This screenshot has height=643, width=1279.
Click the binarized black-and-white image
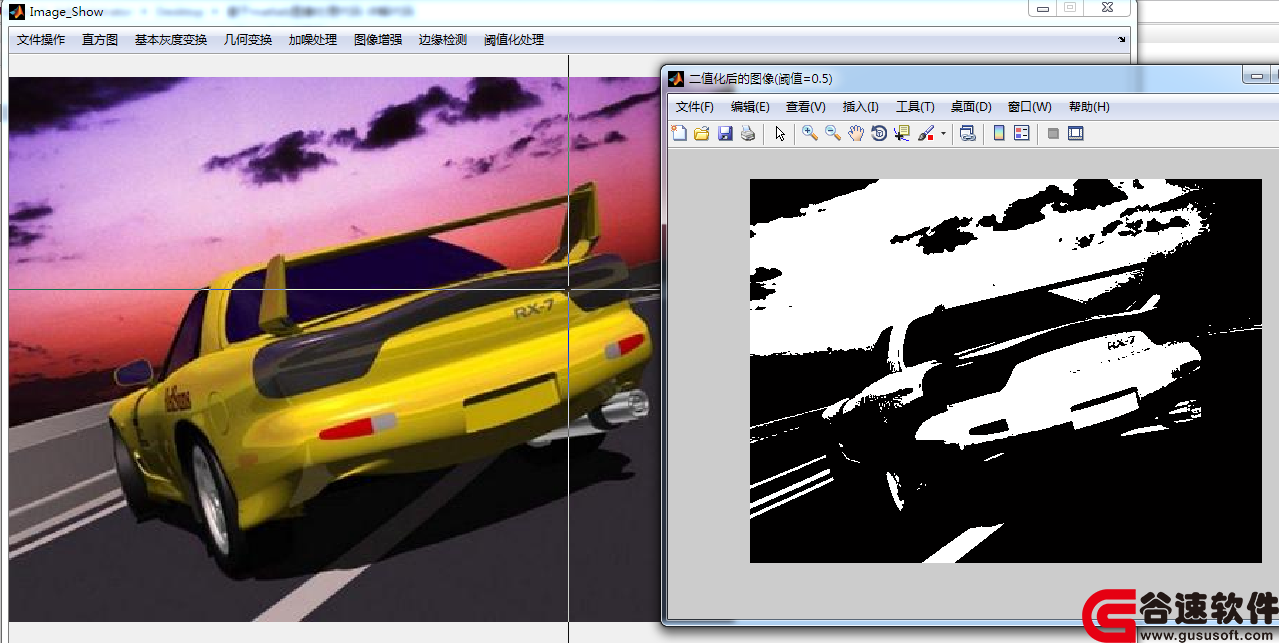pyautogui.click(x=1006, y=371)
